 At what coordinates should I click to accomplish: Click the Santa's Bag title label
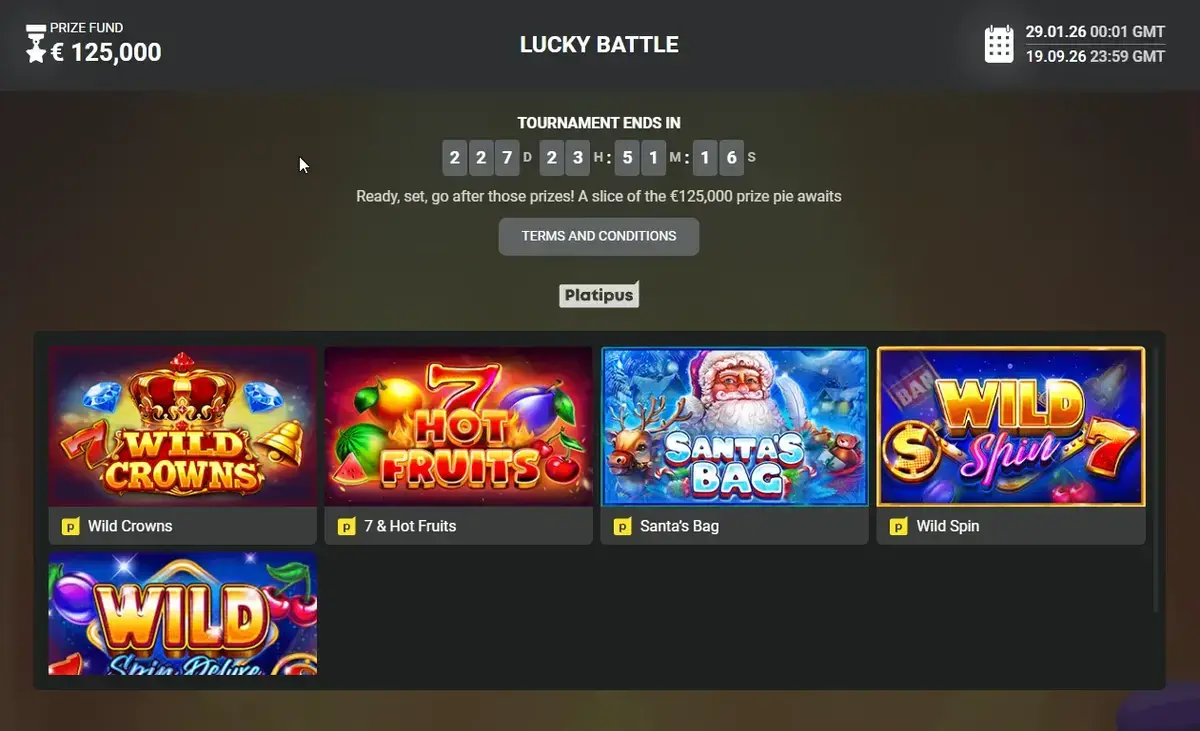tap(679, 526)
